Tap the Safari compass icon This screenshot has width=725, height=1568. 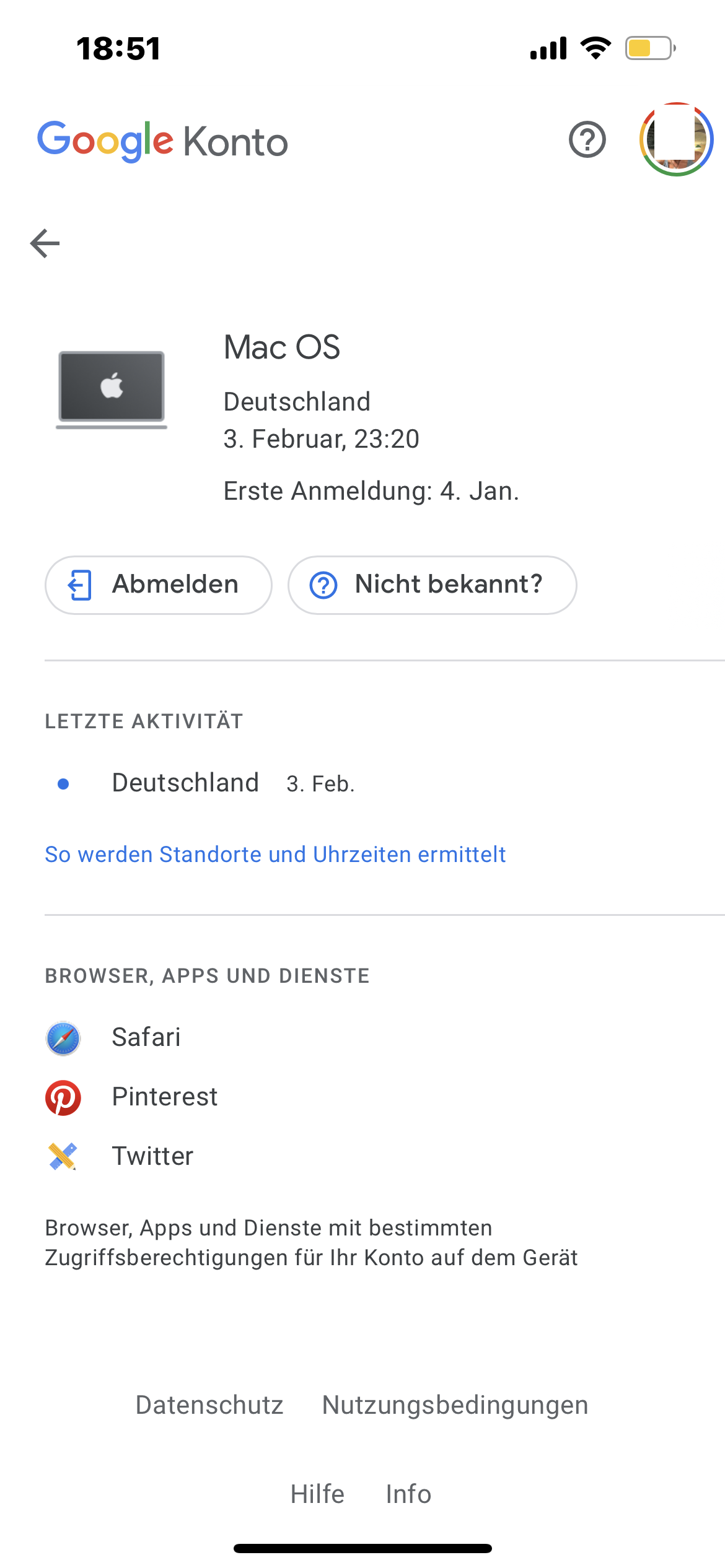(63, 1038)
